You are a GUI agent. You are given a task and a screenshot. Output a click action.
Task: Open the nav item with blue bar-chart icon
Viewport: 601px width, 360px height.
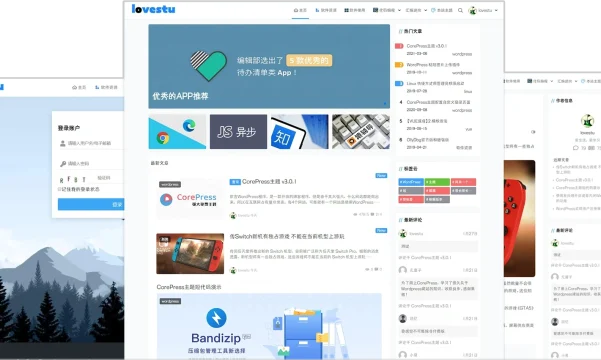tap(326, 10)
